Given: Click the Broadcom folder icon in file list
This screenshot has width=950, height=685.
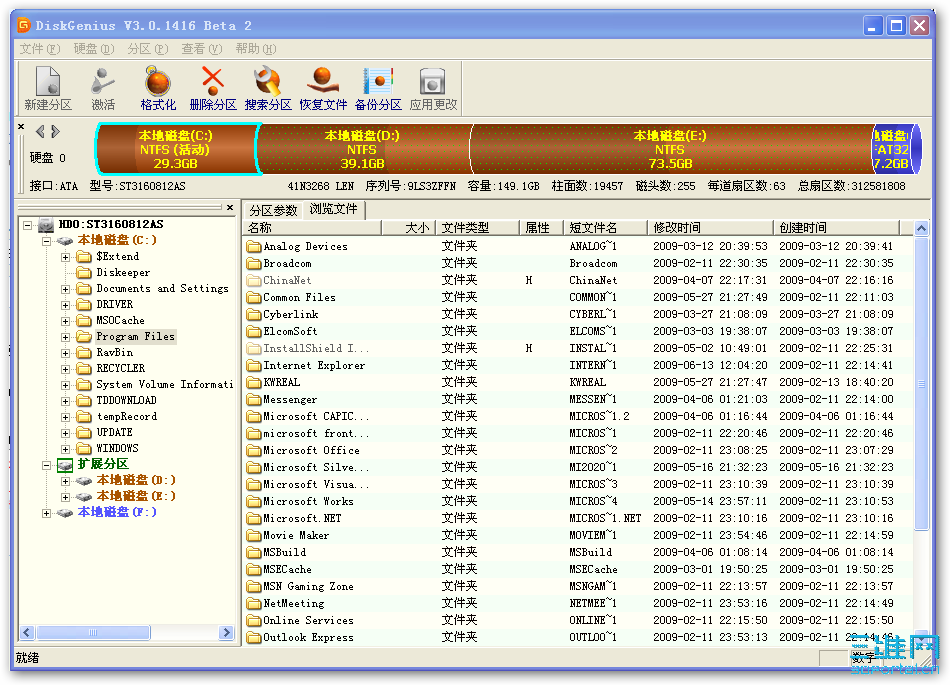Looking at the screenshot, I should 253,263.
